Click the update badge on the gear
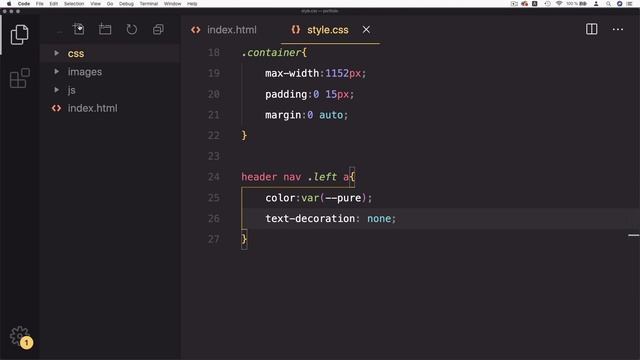Screen dimensions: 640x360 27,342
